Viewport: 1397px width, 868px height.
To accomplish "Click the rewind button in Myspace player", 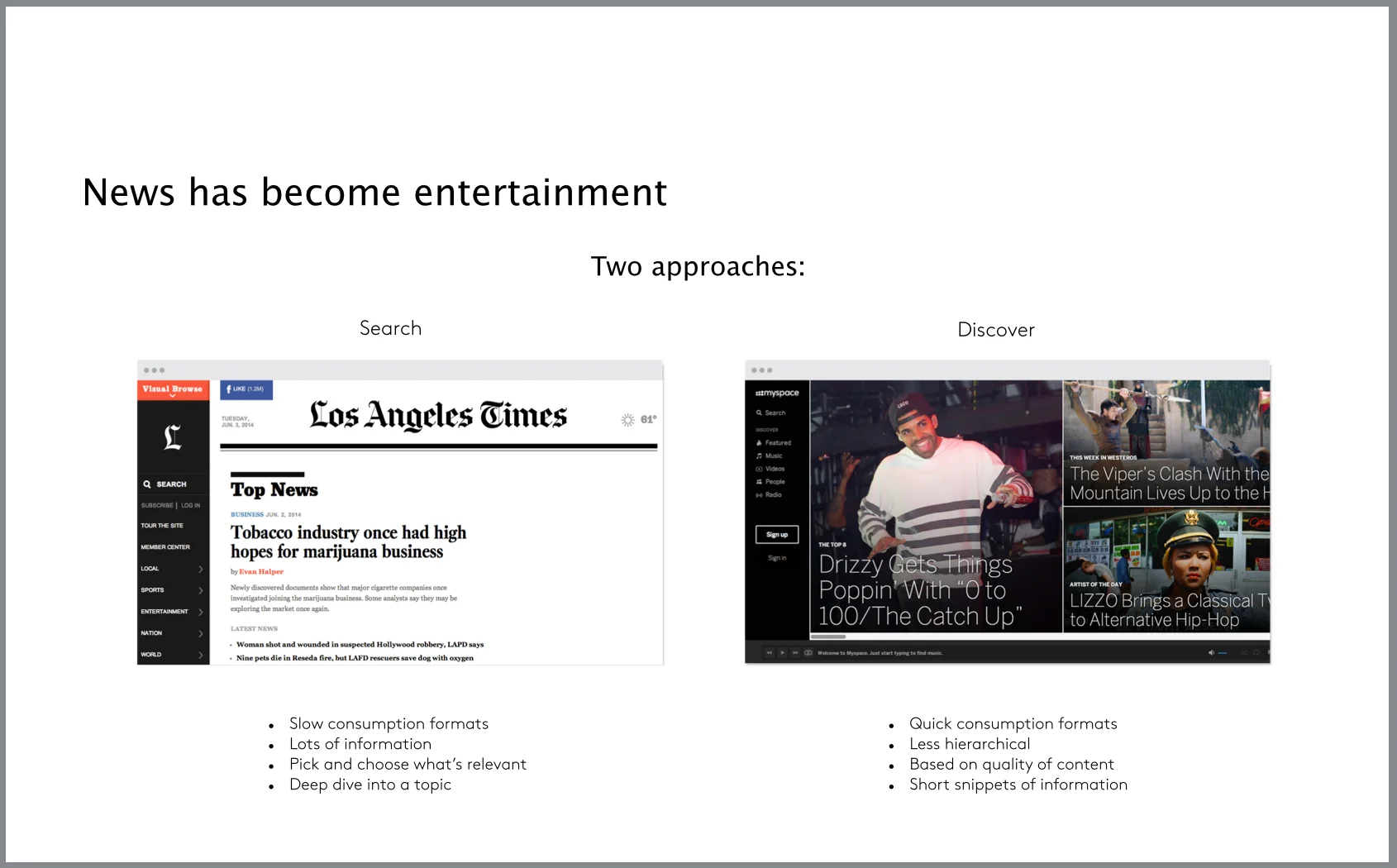I will 769,653.
